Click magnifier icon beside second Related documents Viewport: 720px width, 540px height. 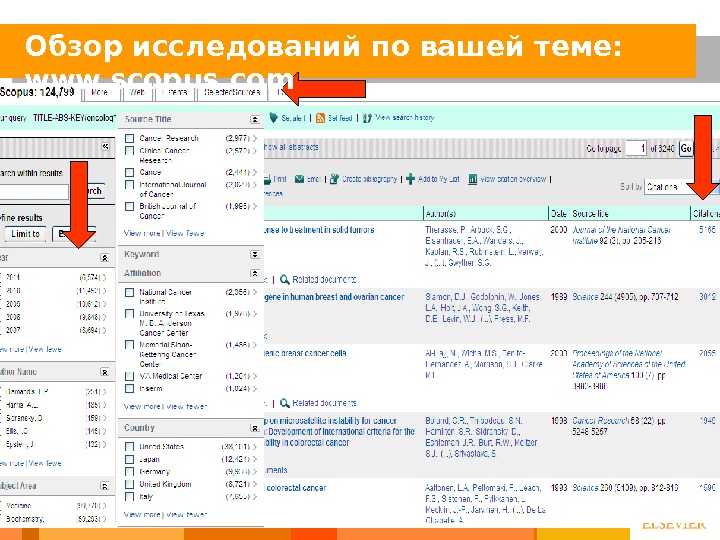[x=285, y=403]
